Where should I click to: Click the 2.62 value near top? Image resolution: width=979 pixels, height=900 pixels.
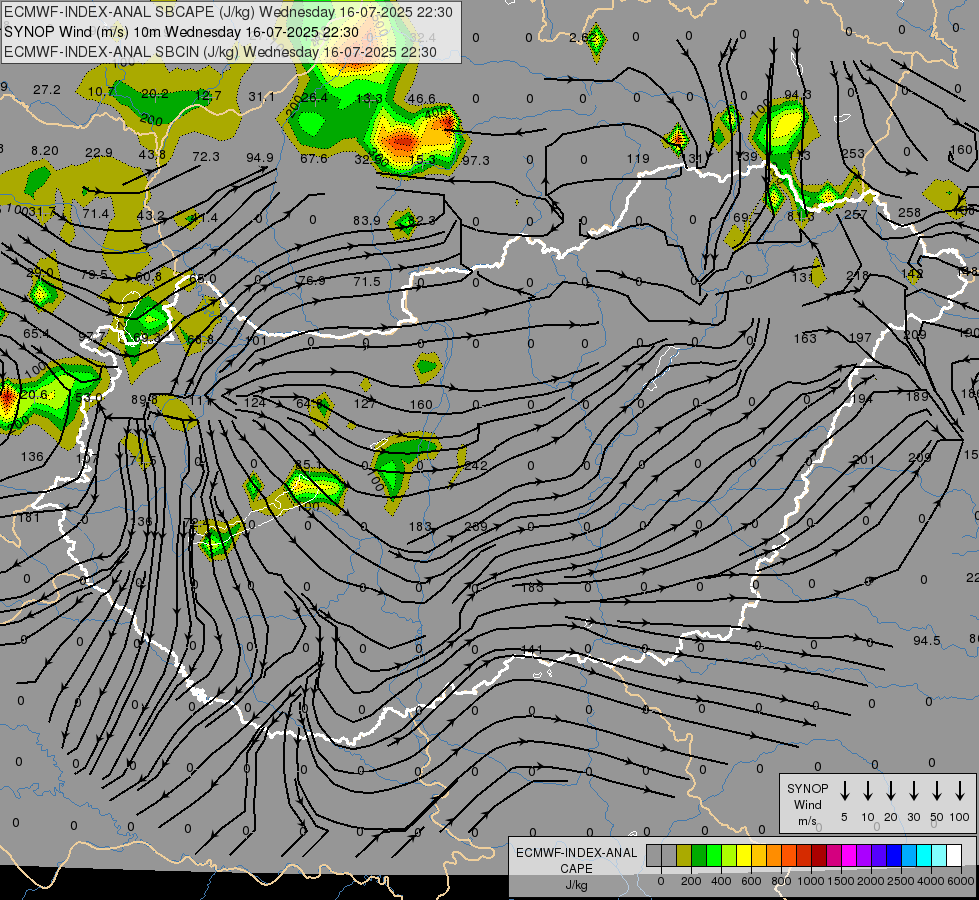pyautogui.click(x=583, y=37)
